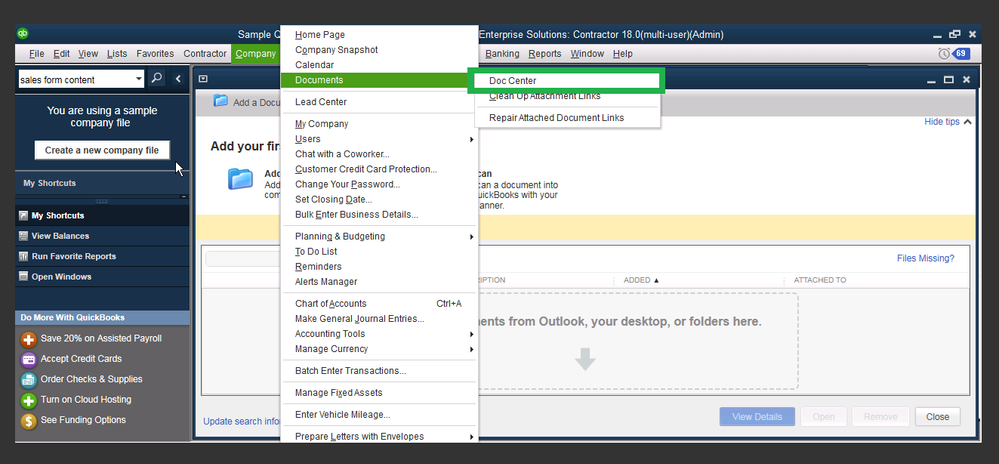Expand Planning & Budgeting submenu
Screen dimensions: 999x464
[471, 236]
